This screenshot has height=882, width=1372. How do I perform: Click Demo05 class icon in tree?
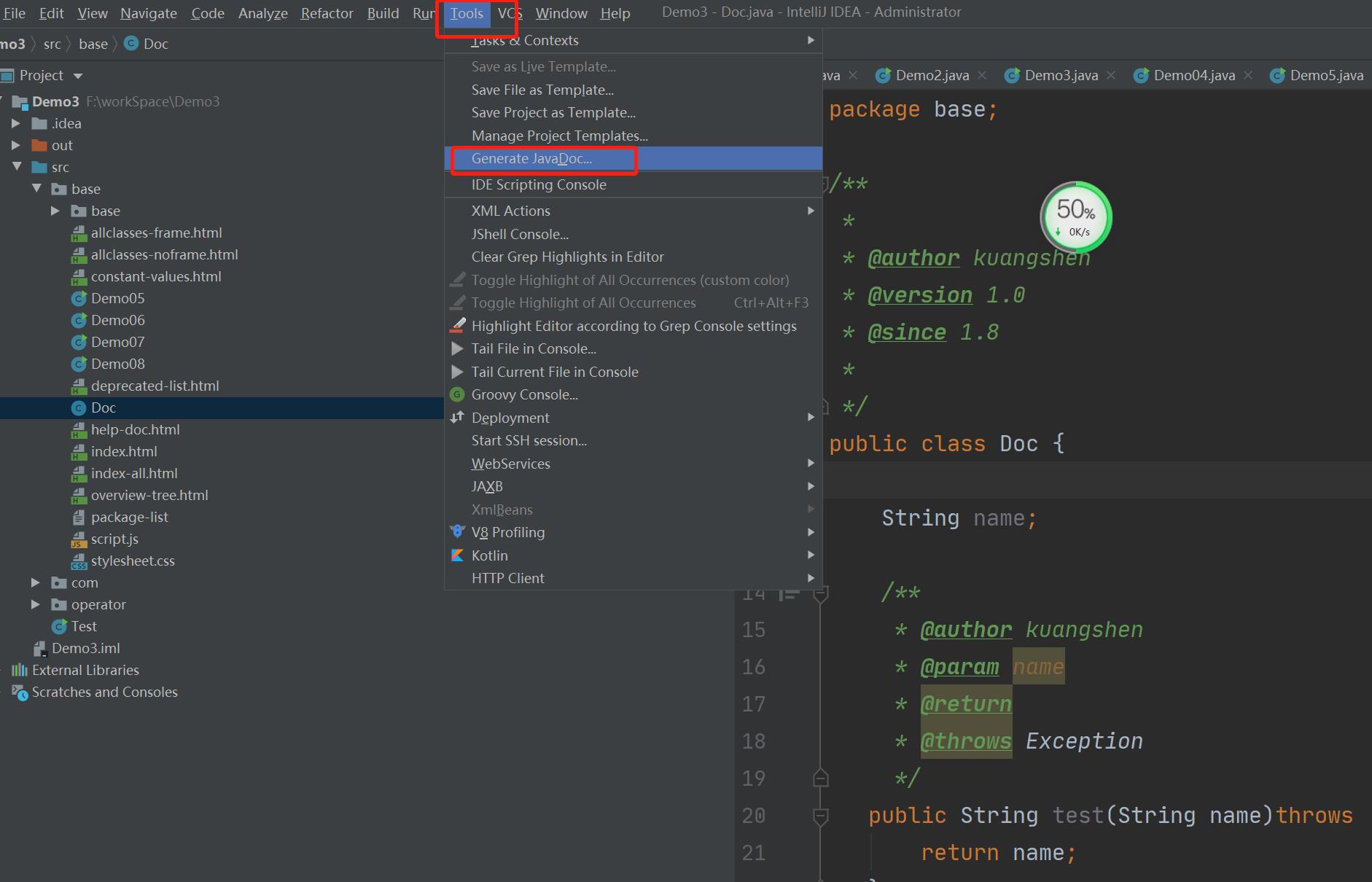(x=79, y=298)
